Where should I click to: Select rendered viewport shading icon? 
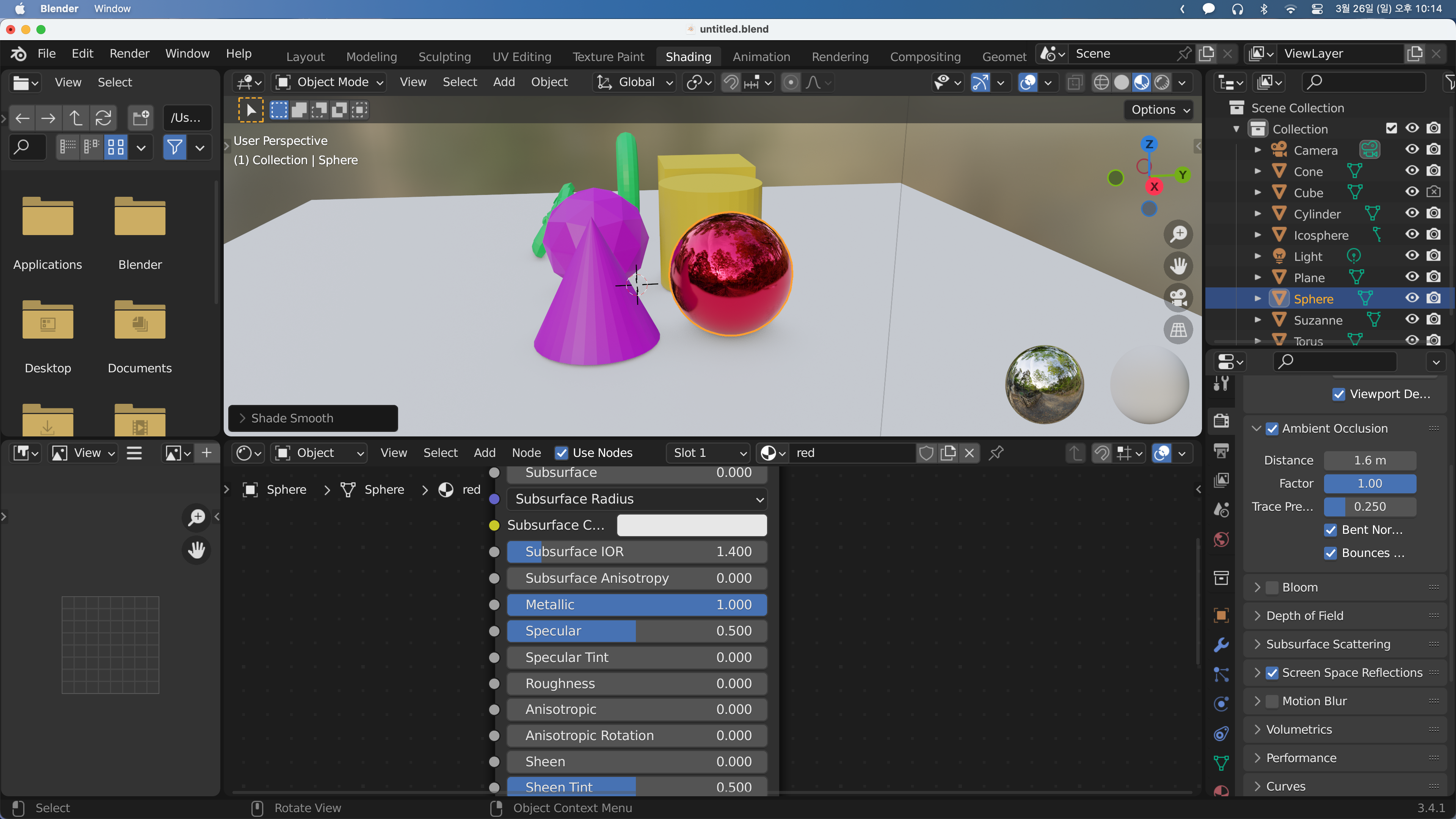1162,83
